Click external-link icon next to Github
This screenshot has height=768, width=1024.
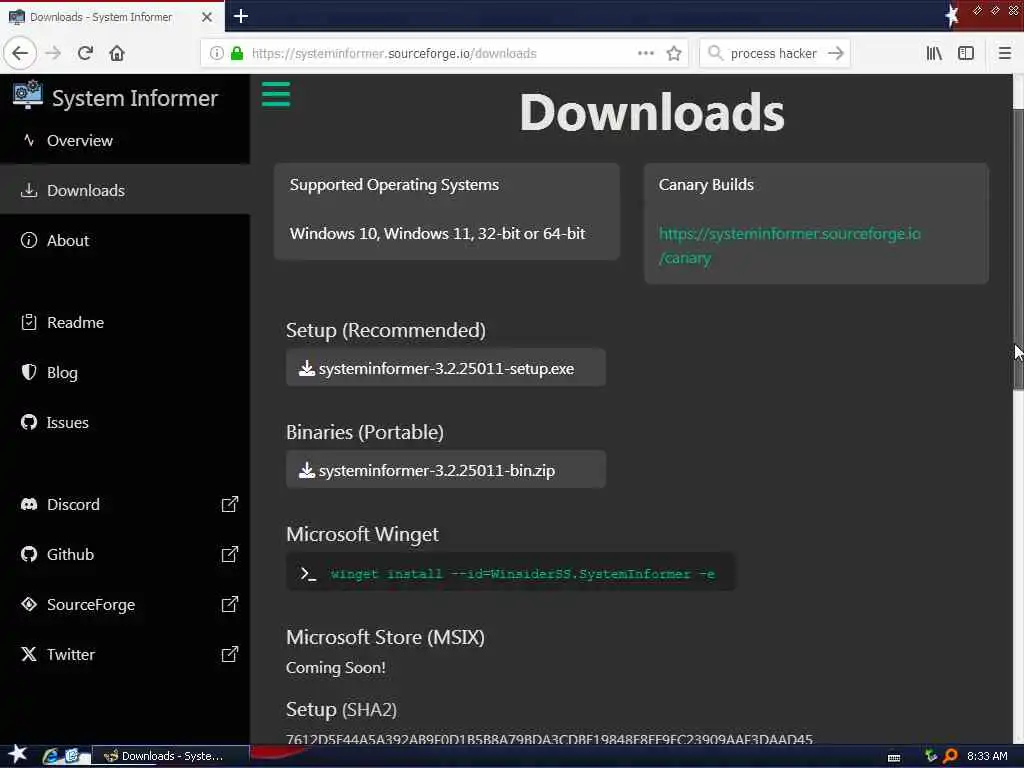(x=230, y=554)
